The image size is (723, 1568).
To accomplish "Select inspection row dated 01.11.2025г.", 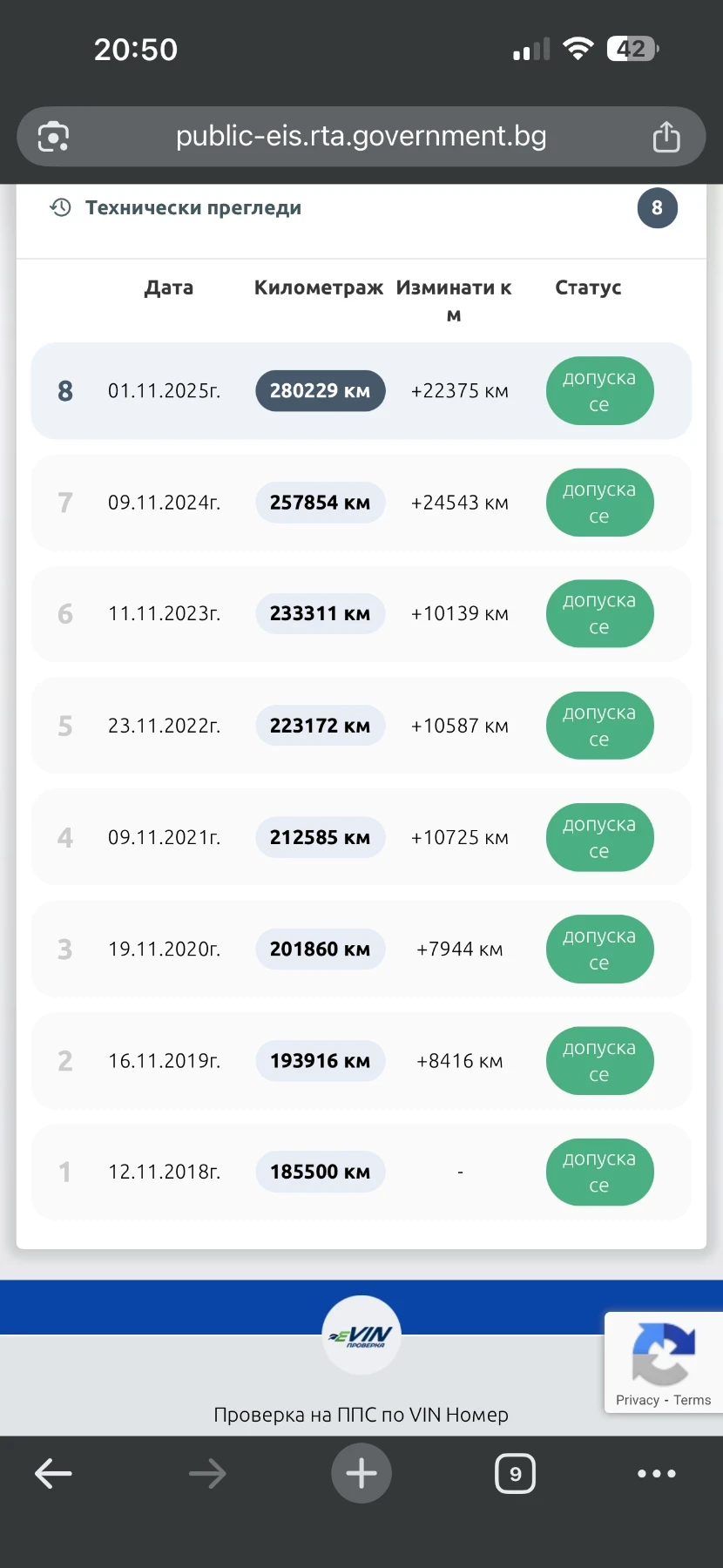I will [x=164, y=391].
